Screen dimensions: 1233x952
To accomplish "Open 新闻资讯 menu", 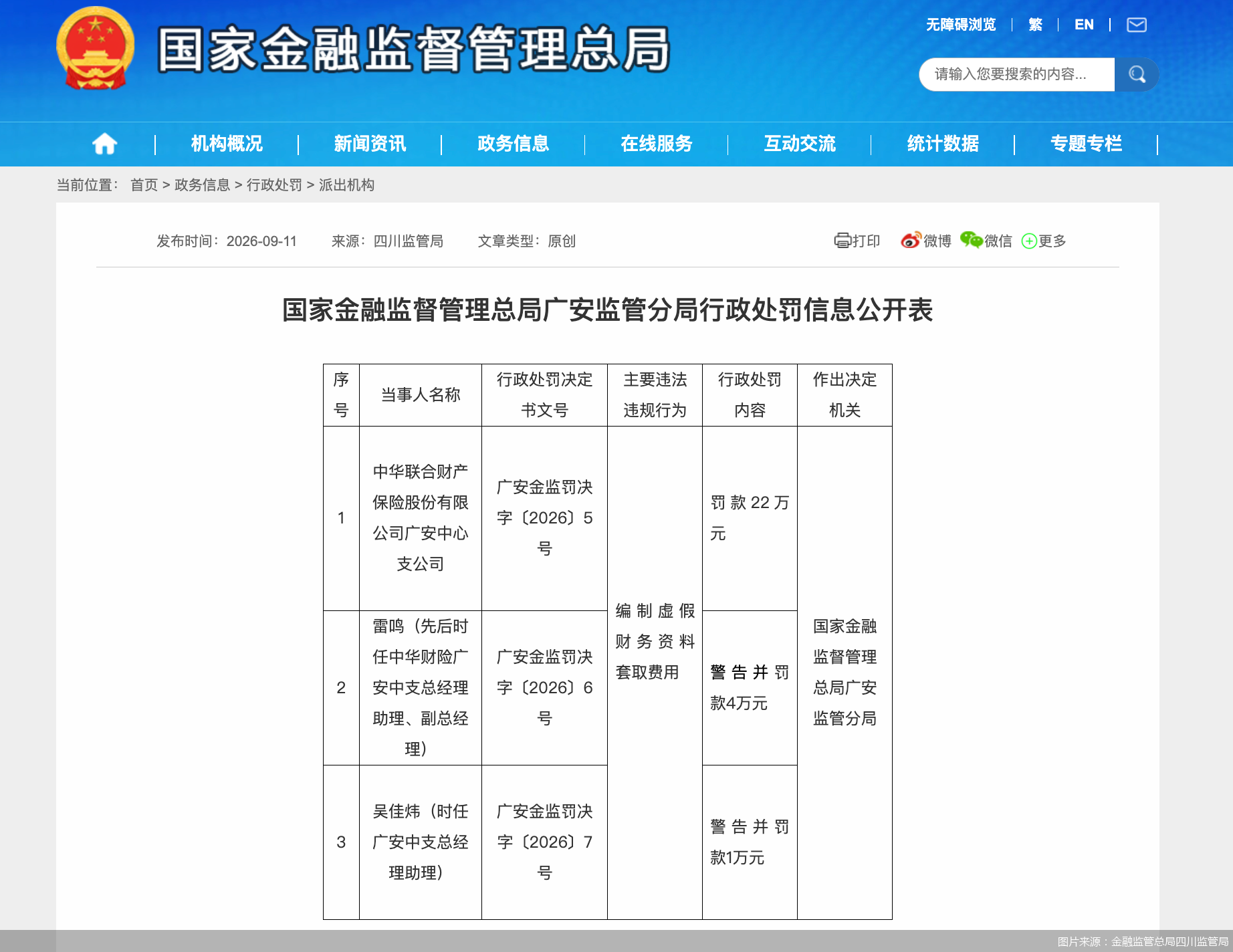I will (x=370, y=144).
